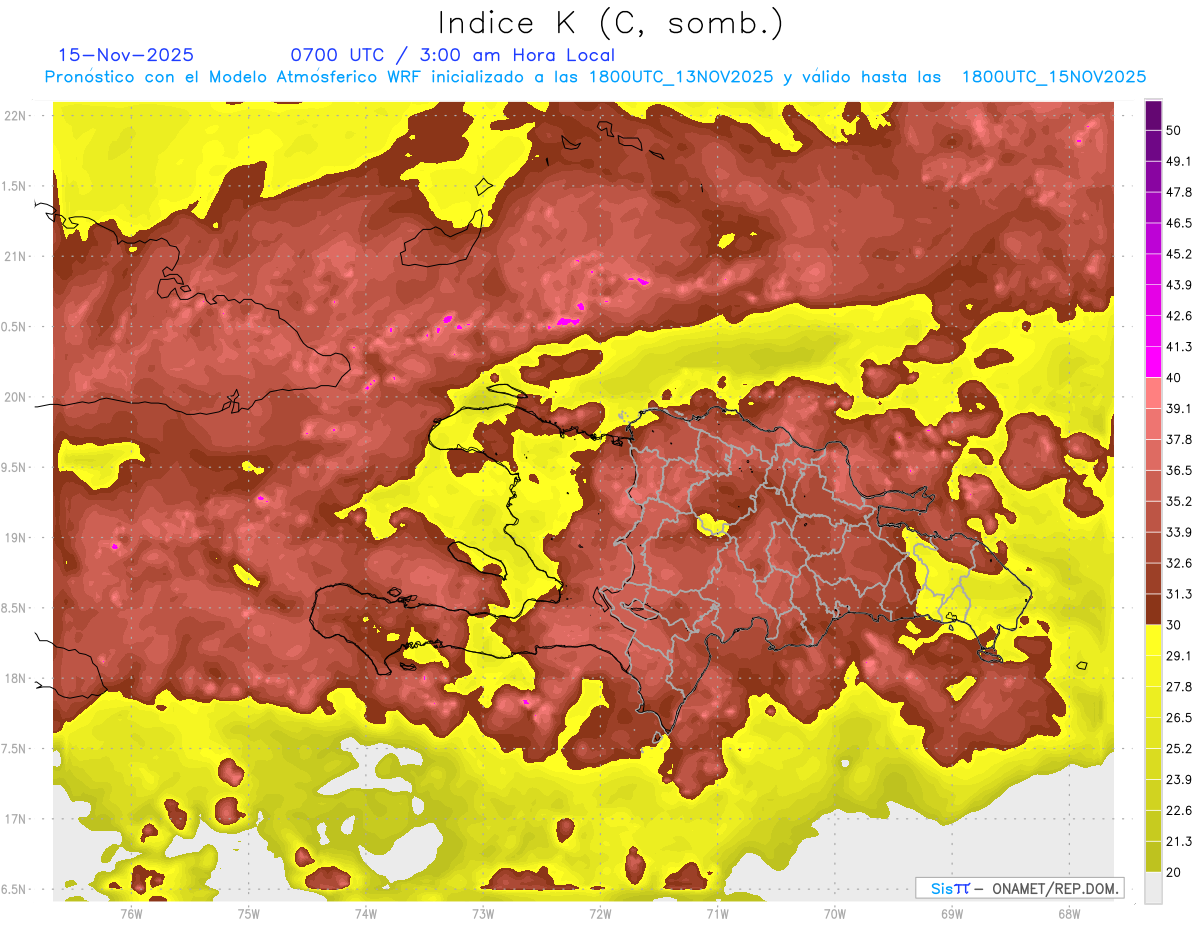Click the colorbar value "32.6"
The height and width of the screenshot is (927, 1200).
(1179, 563)
